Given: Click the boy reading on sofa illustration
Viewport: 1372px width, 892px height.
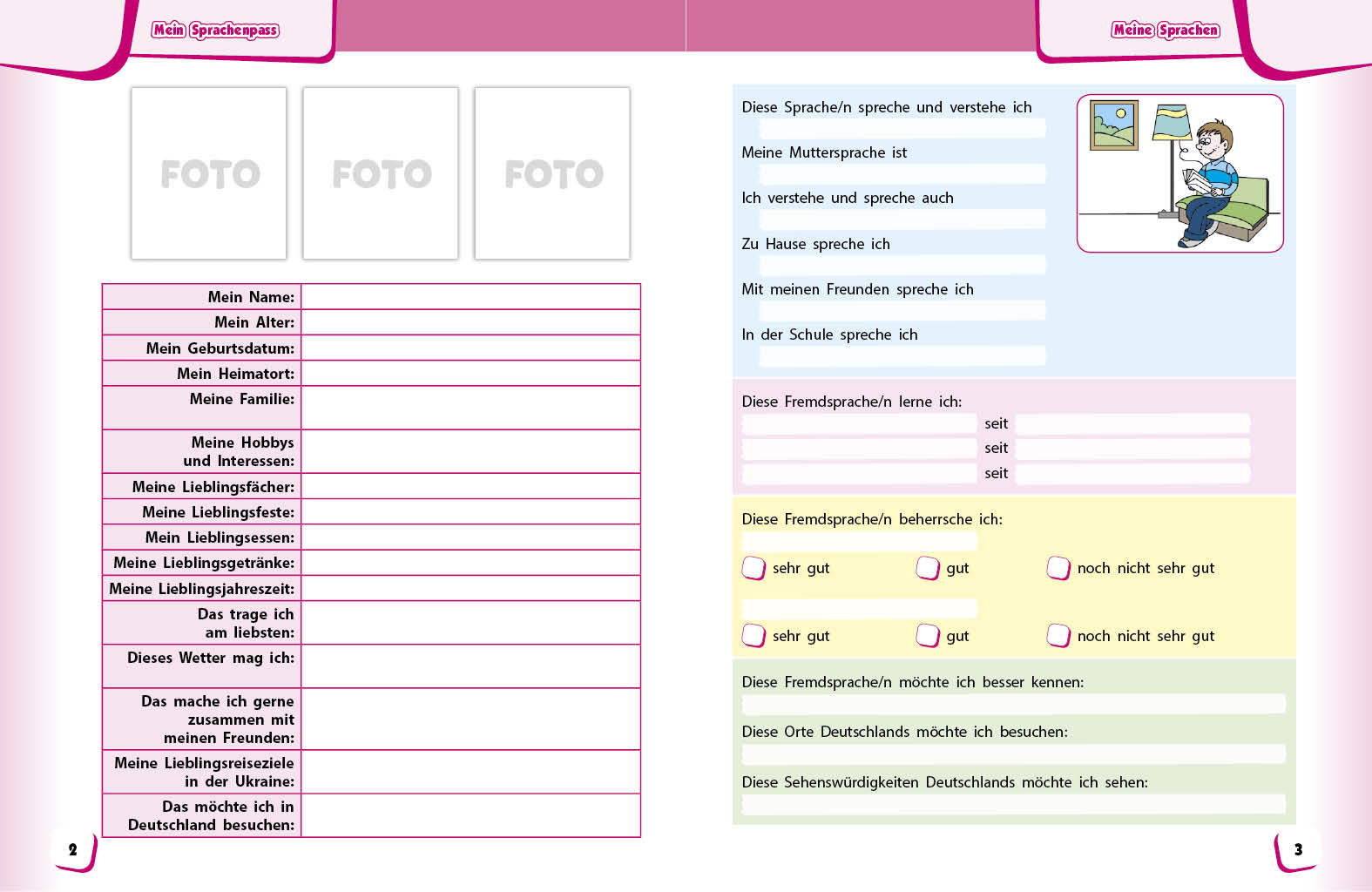Looking at the screenshot, I should click(x=1179, y=173).
